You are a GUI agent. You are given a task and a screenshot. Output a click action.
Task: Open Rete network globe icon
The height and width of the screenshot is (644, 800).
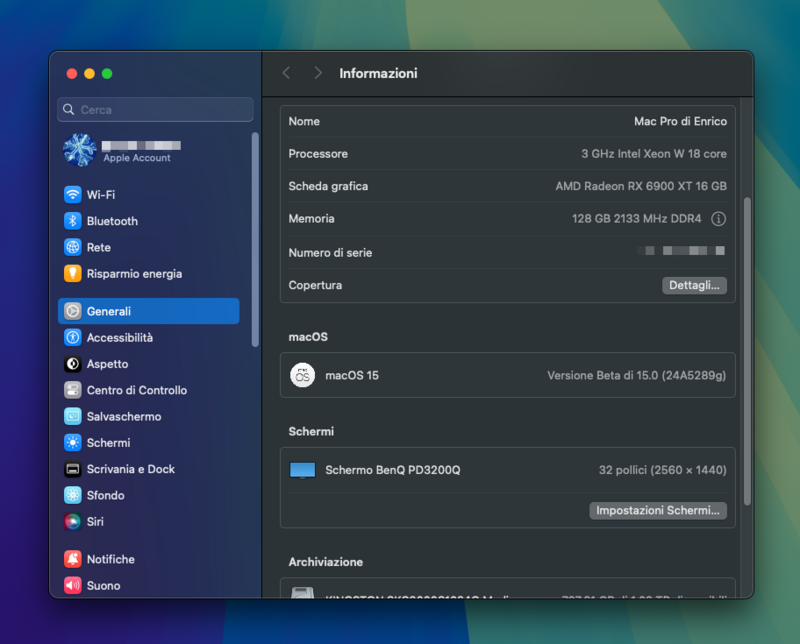tap(73, 247)
